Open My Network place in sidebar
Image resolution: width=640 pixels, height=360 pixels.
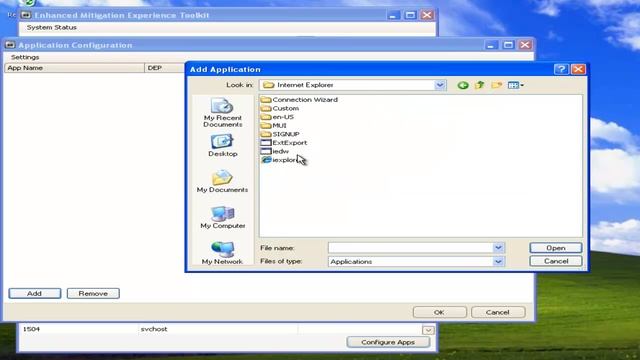click(222, 253)
